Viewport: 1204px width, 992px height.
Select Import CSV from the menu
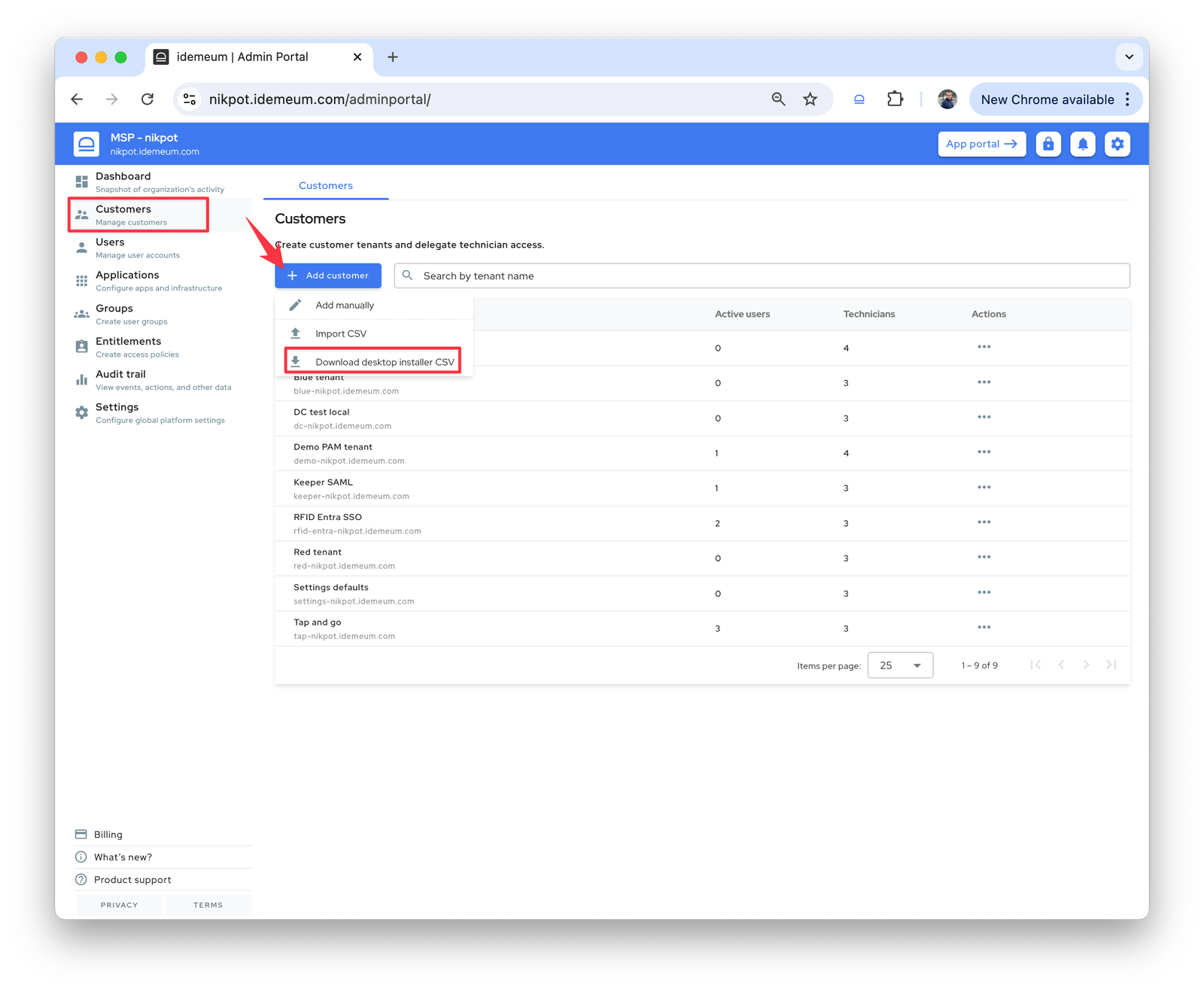coord(340,333)
